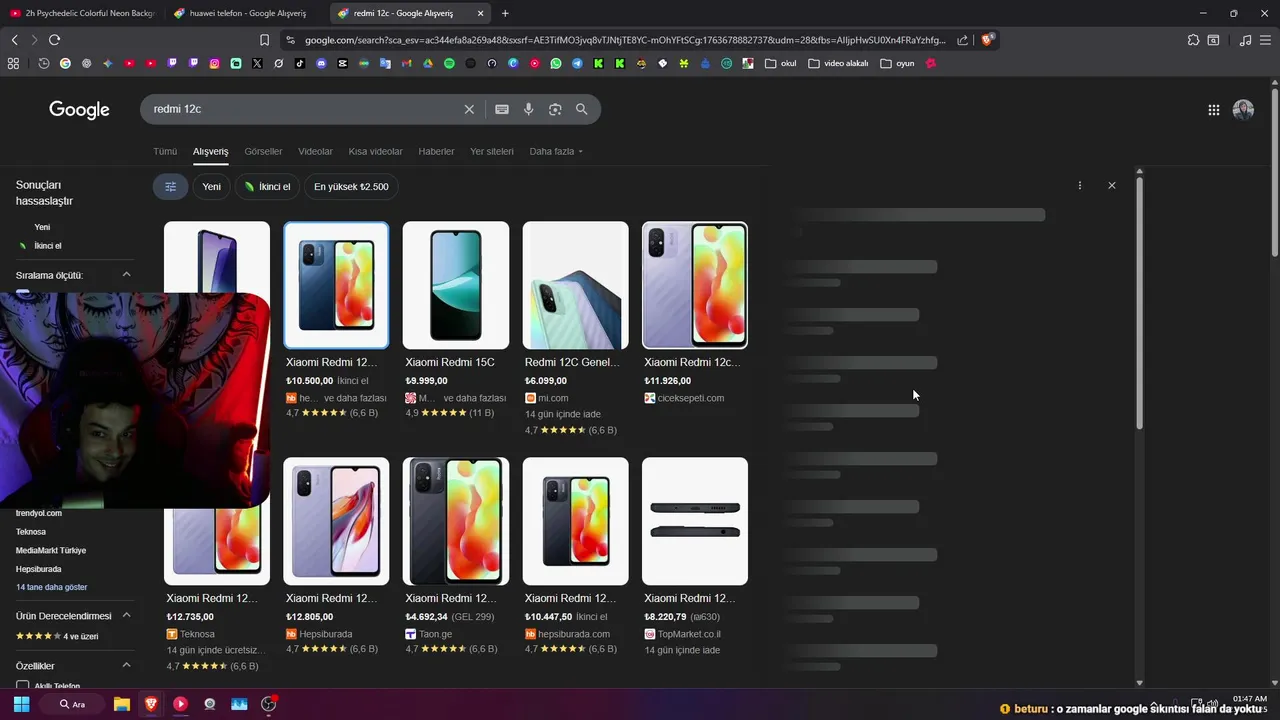
Task: Open the ciceksepeti.com Redmi 12C card
Action: tap(695, 313)
